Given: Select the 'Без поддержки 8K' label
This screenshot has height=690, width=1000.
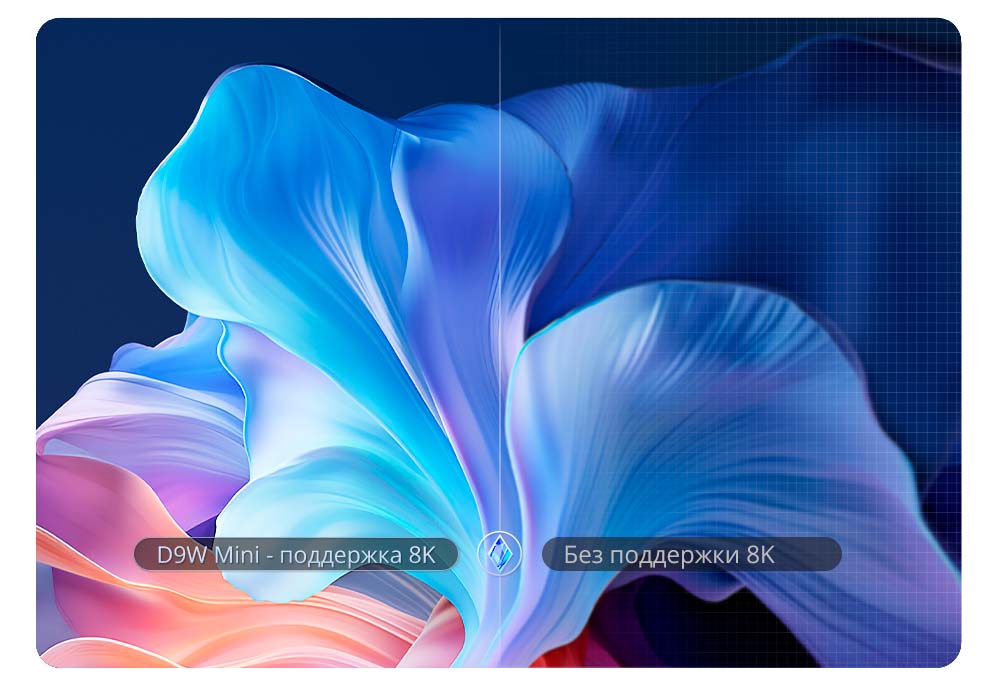Looking at the screenshot, I should pos(691,555).
